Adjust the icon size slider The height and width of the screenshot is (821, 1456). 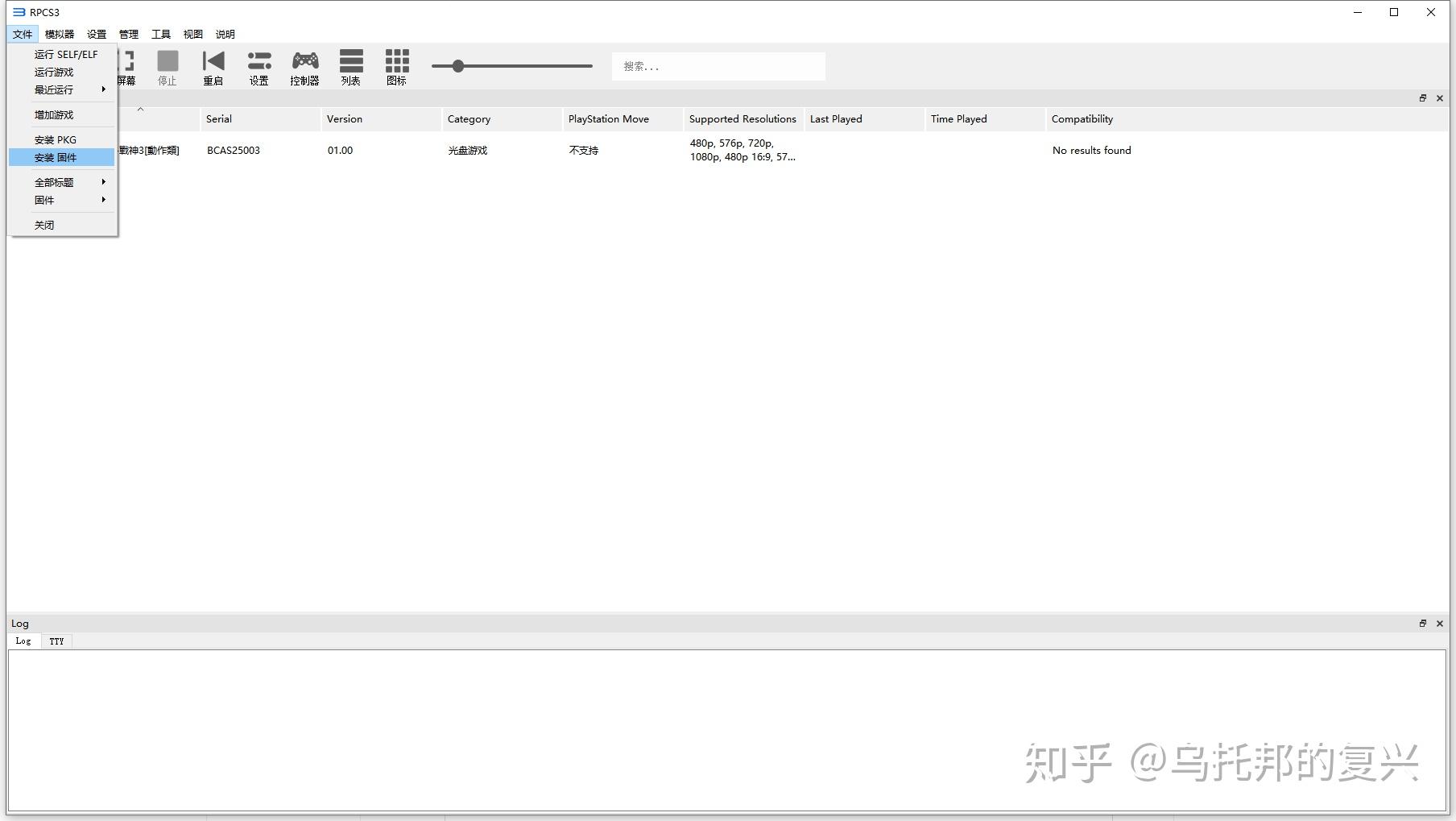pyautogui.click(x=458, y=66)
